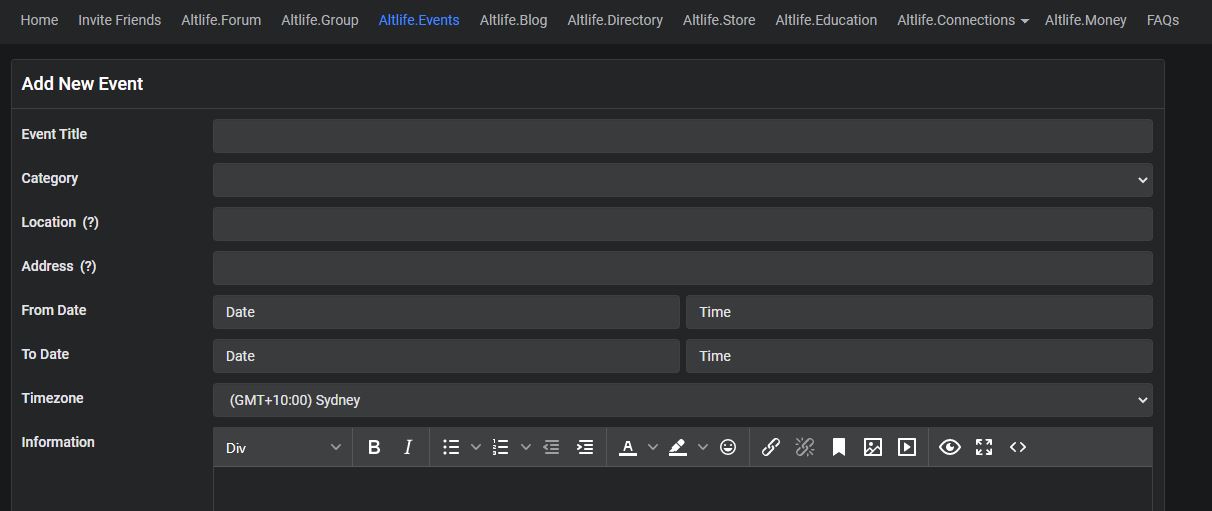Image resolution: width=1212 pixels, height=511 pixels.
Task: Click the Event Title input field
Action: pyautogui.click(x=682, y=136)
